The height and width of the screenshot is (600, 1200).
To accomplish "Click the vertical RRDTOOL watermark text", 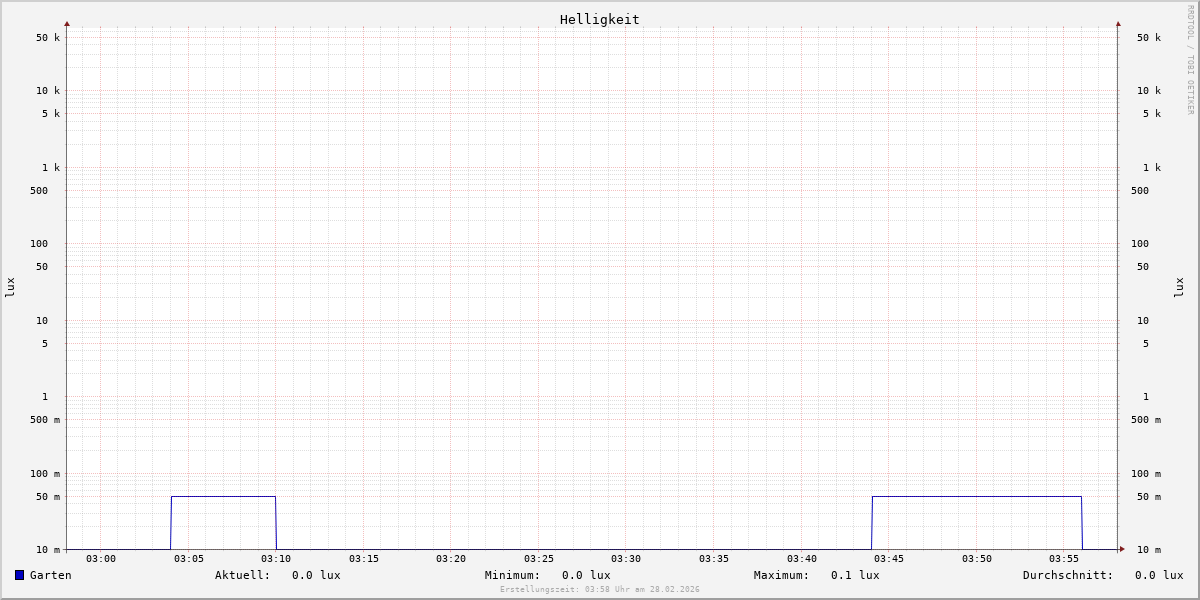I will click(1190, 60).
